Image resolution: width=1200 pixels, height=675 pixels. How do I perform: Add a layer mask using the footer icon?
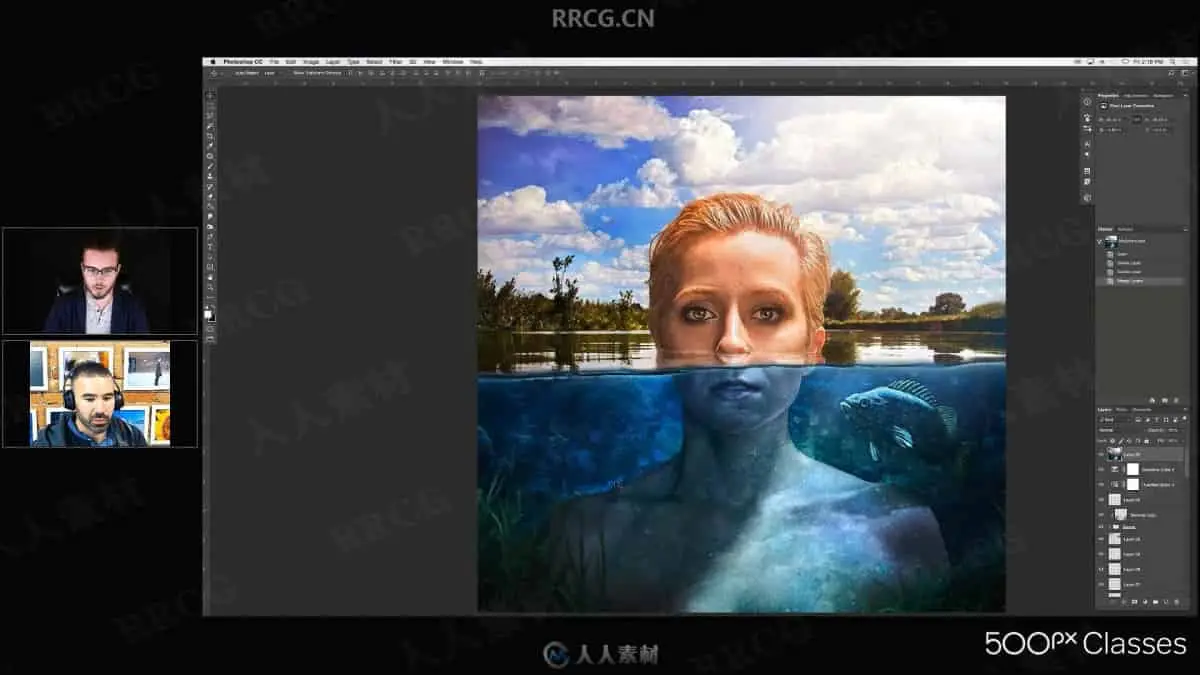[1134, 602]
